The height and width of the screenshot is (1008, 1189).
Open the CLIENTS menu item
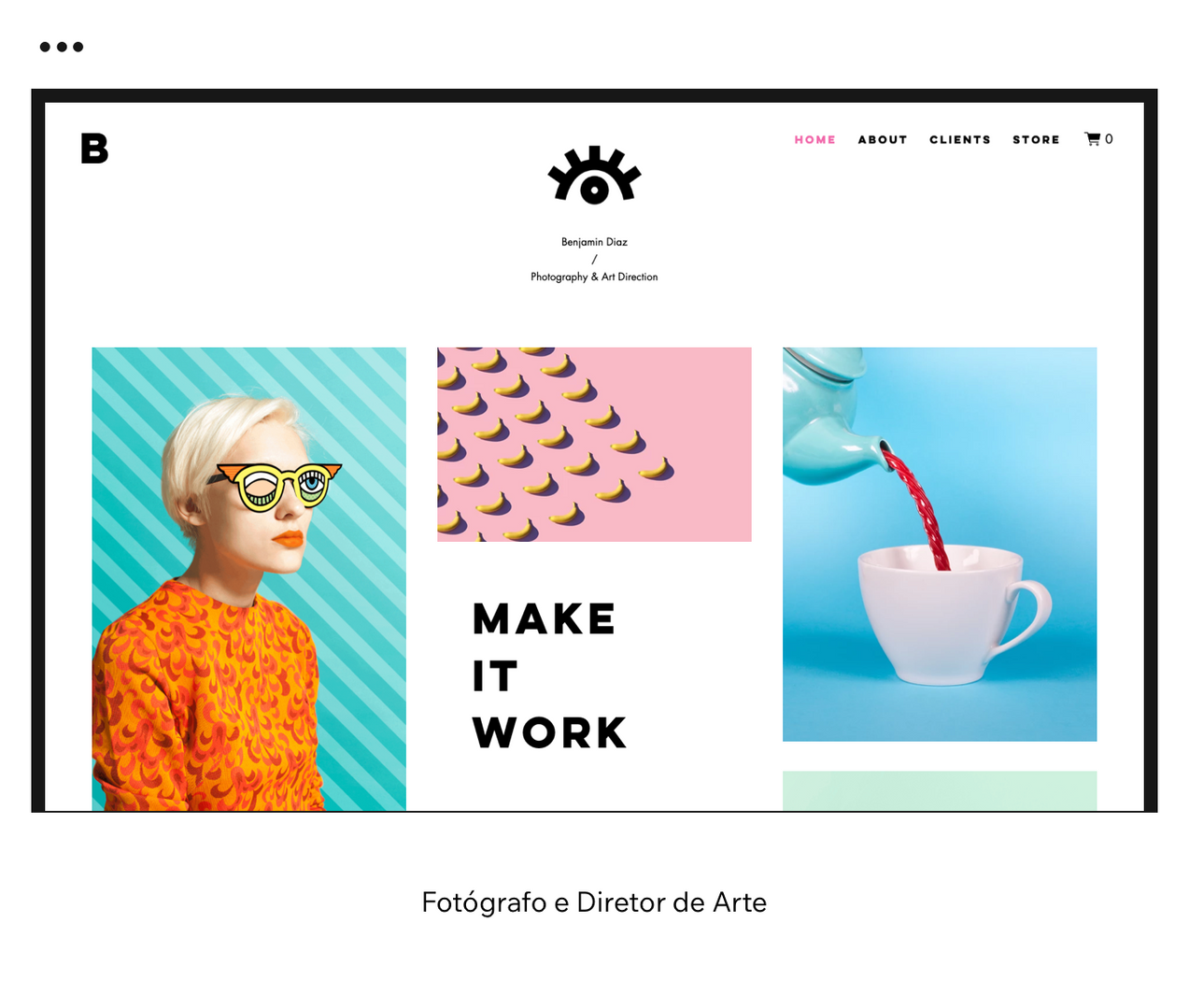pos(960,140)
